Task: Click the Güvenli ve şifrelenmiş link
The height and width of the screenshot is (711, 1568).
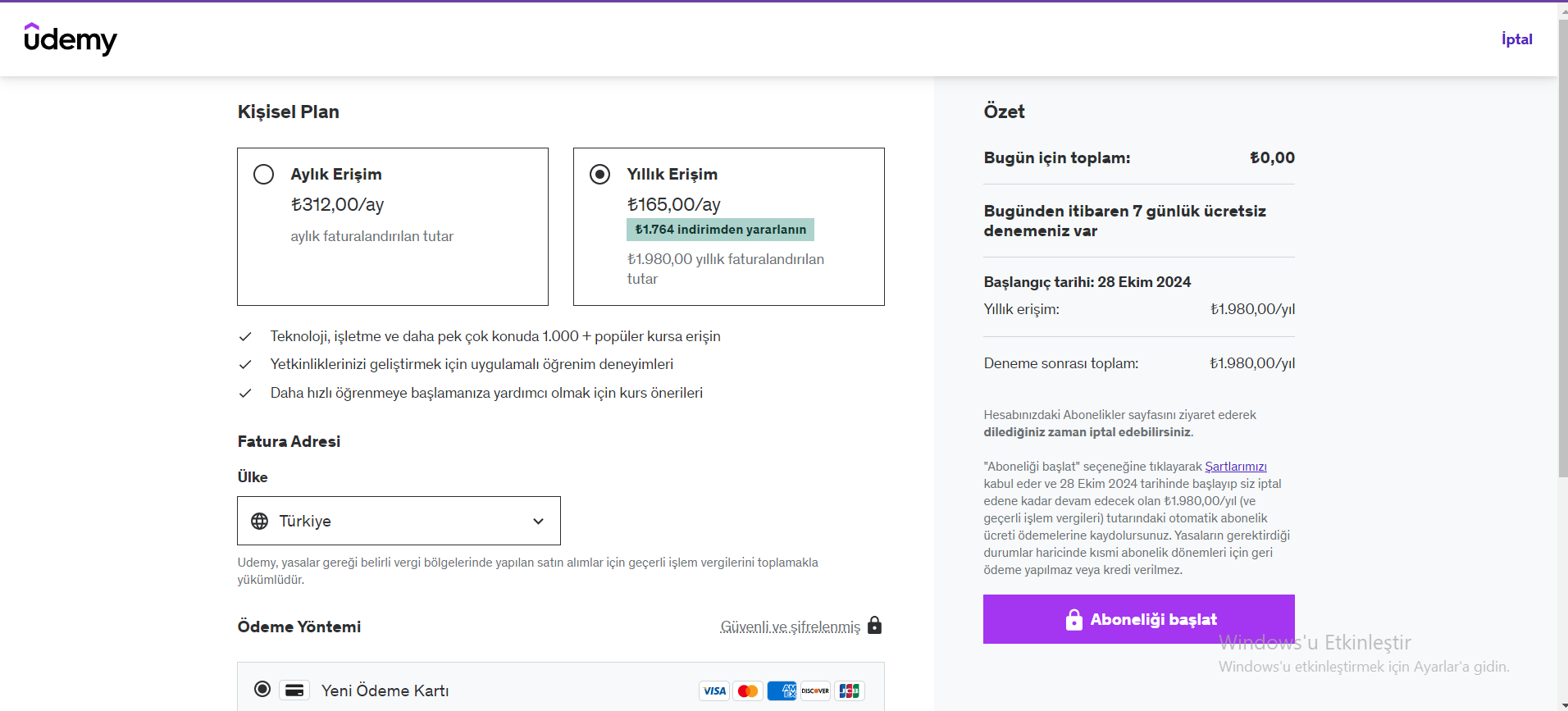Action: pyautogui.click(x=791, y=627)
